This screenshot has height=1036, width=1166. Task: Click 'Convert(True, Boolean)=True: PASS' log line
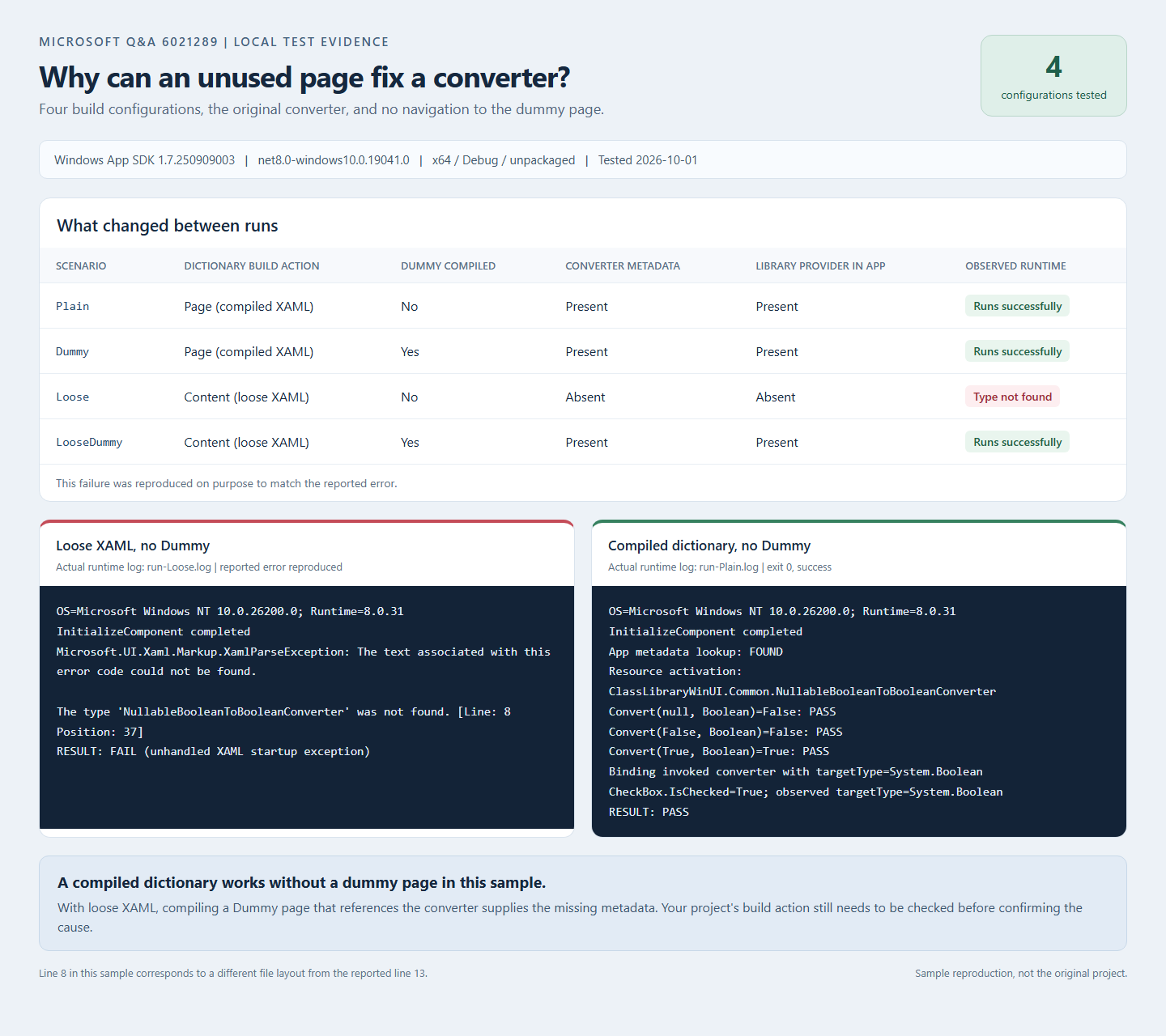pyautogui.click(x=719, y=751)
